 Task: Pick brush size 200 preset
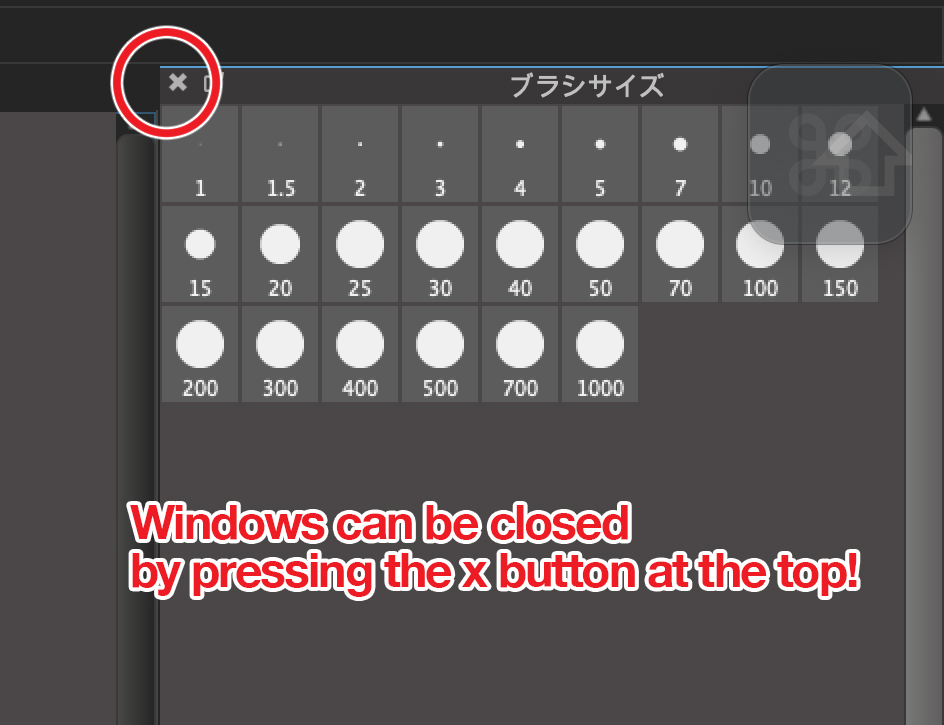pos(200,354)
